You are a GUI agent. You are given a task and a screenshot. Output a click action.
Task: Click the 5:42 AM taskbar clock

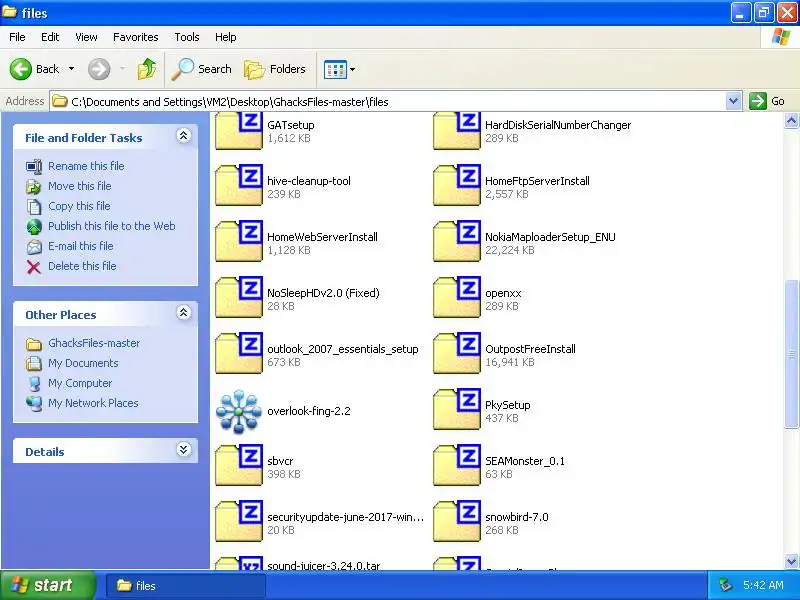pos(763,585)
